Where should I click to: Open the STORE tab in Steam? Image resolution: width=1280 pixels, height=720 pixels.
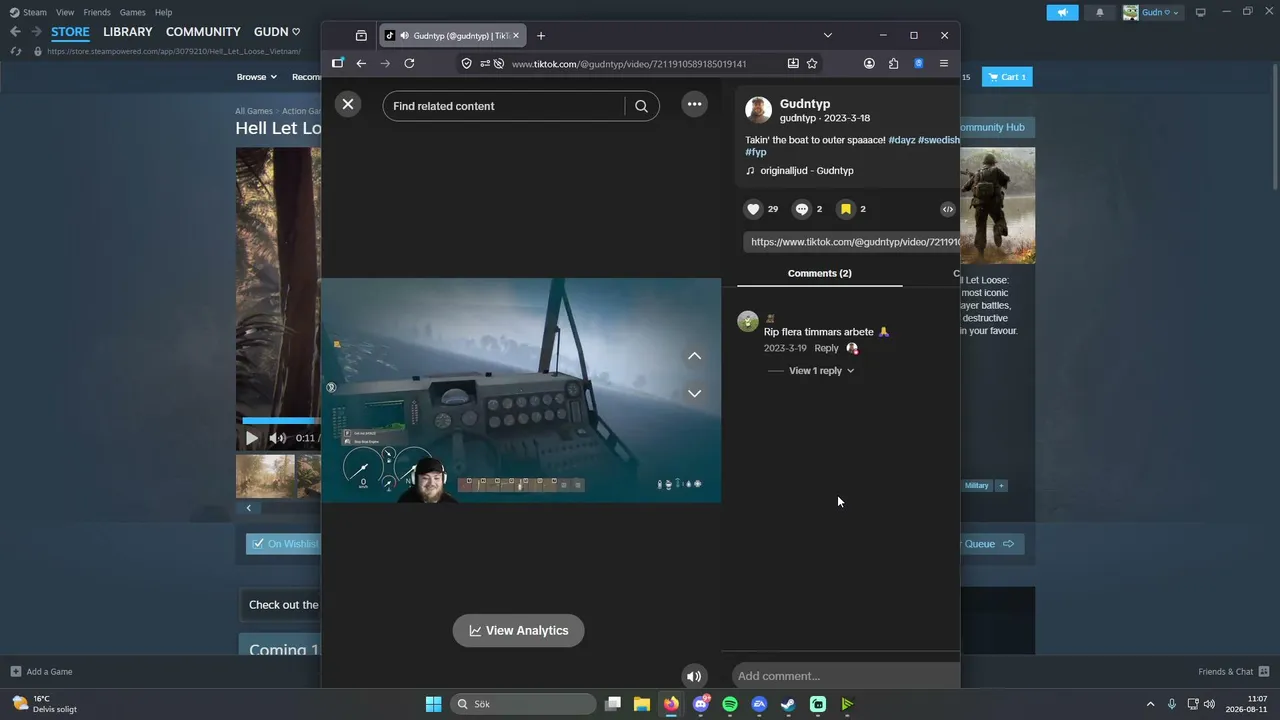(70, 32)
